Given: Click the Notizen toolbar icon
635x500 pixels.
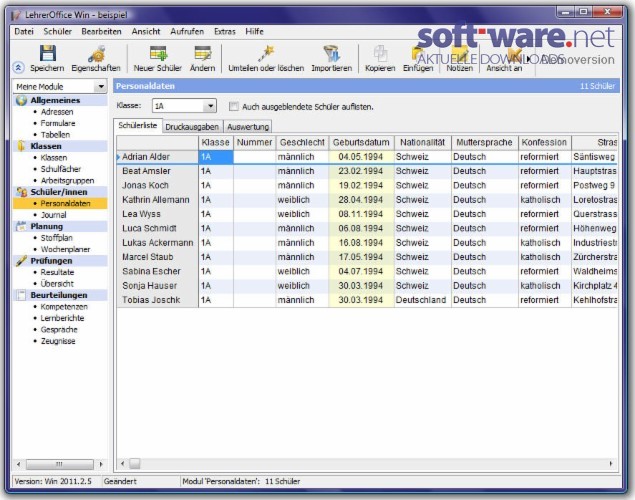Looking at the screenshot, I should [x=460, y=54].
